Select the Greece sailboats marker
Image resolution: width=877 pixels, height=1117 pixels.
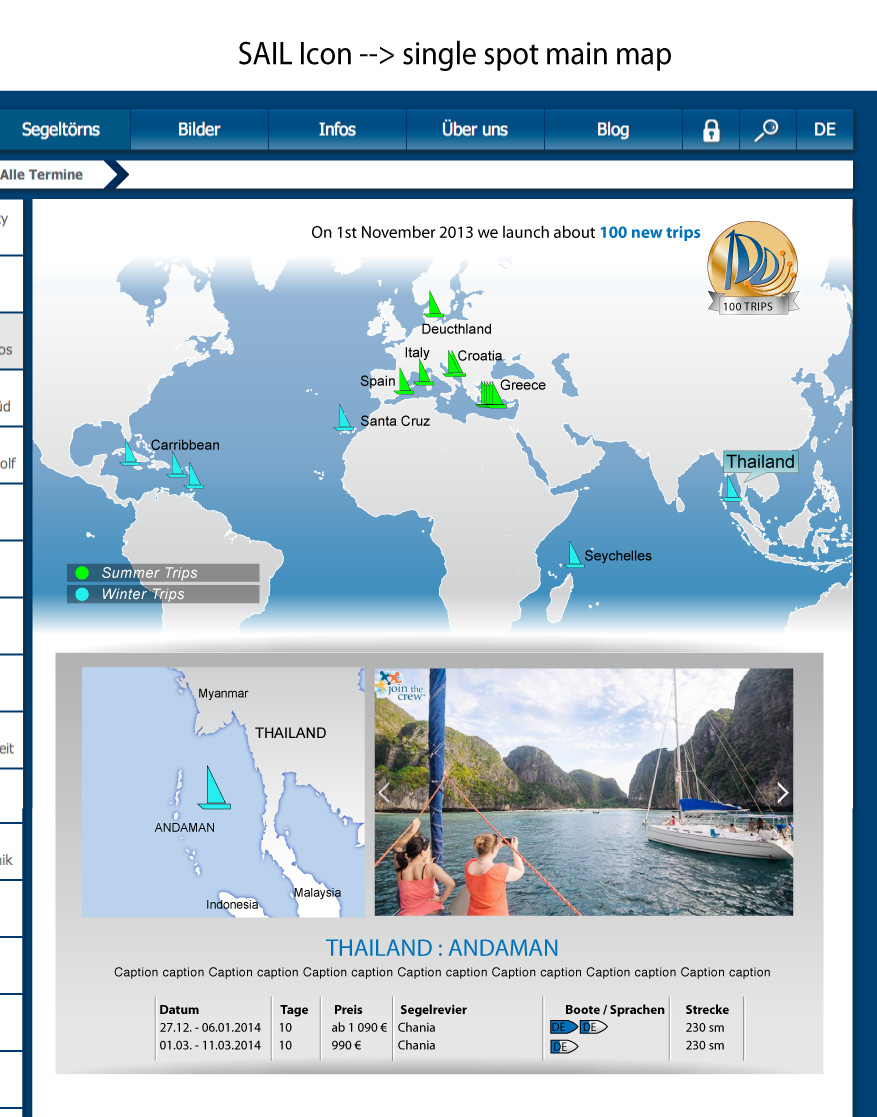pyautogui.click(x=490, y=395)
